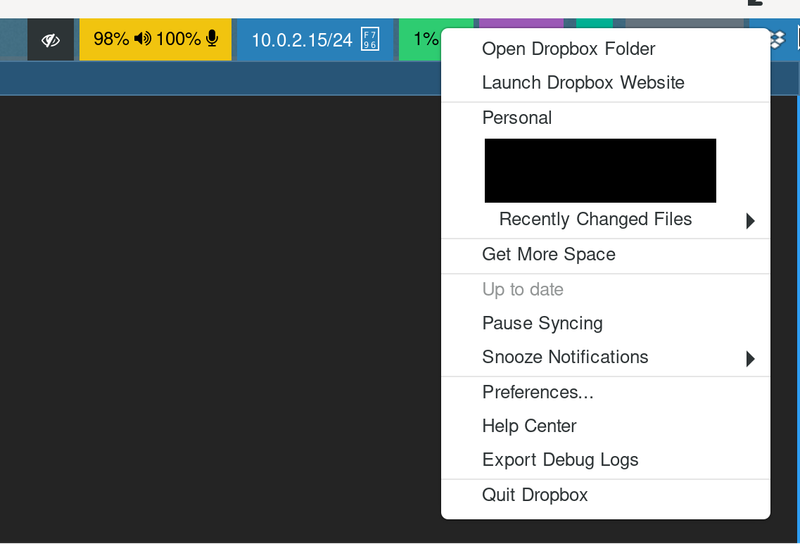800x544 pixels.
Task: Click the microphone icon in status bar
Action: coord(212,40)
